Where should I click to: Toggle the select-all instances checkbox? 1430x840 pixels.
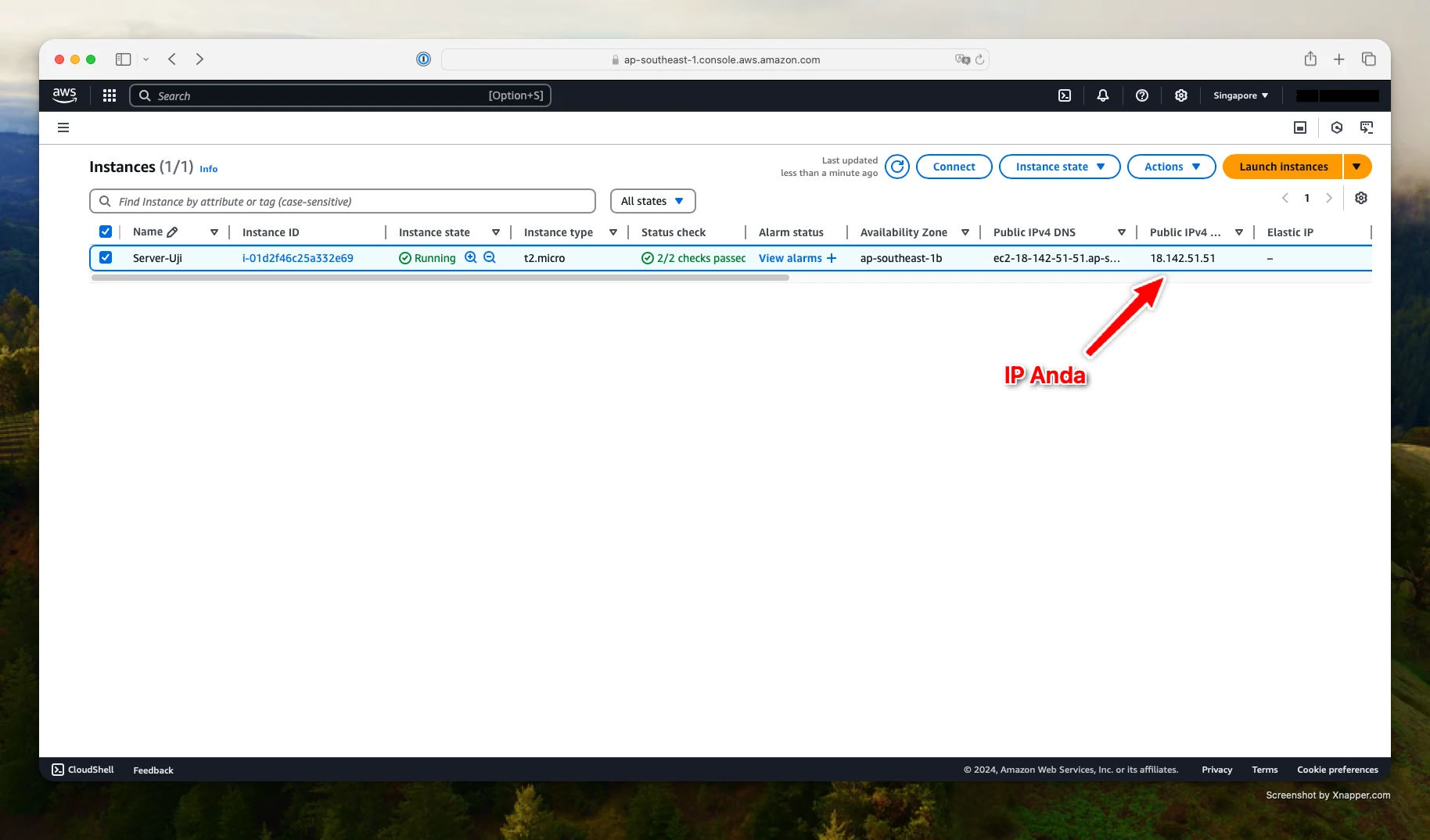106,232
